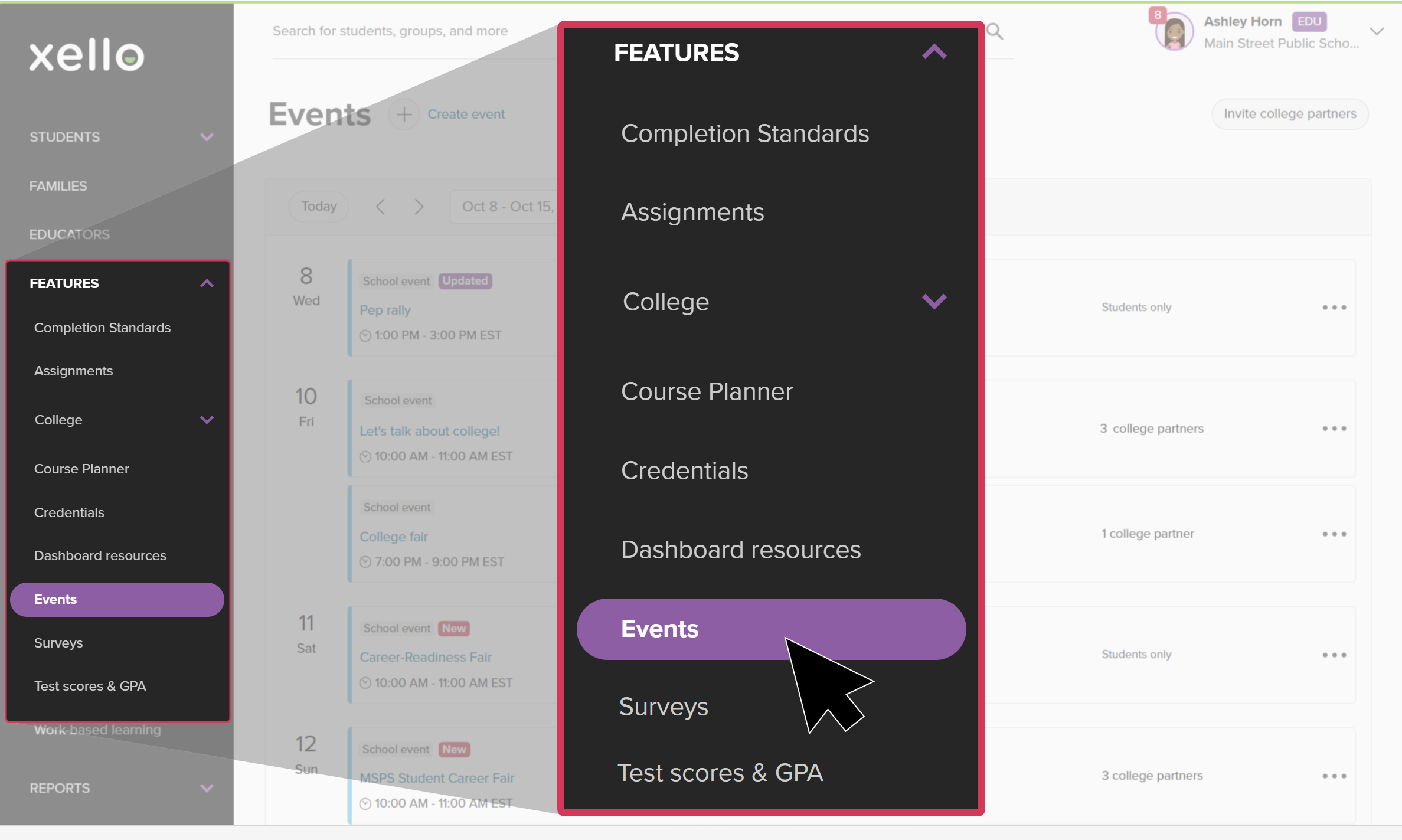Click the search magnifier icon
The height and width of the screenshot is (840, 1402).
tap(994, 31)
